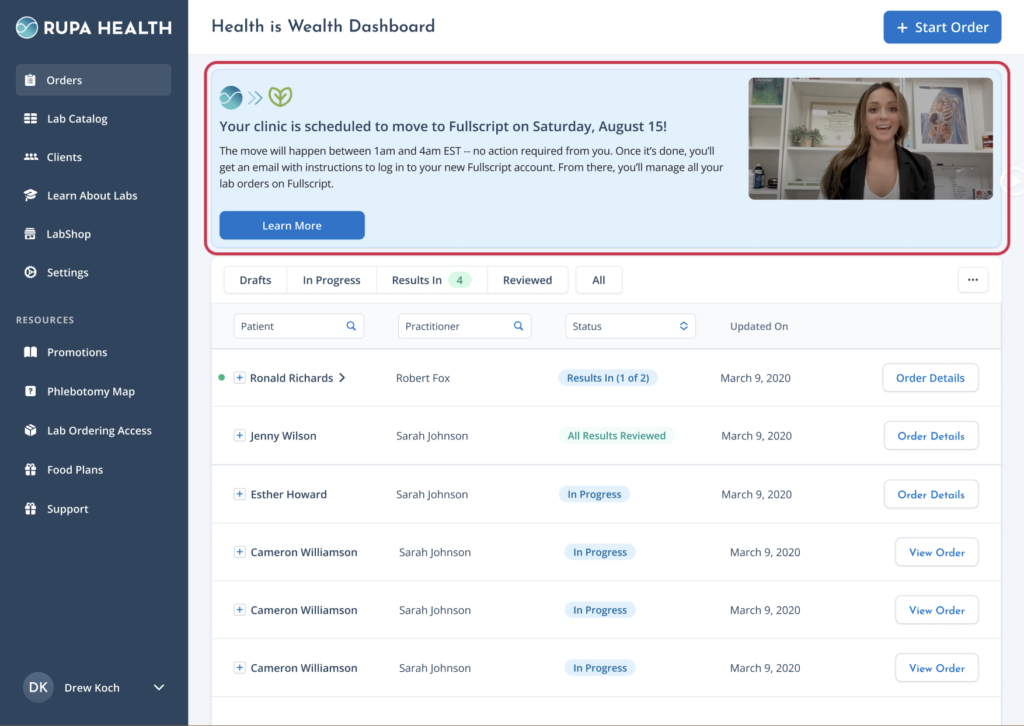Expand Jenny Wilson order row plus box

[x=239, y=436]
